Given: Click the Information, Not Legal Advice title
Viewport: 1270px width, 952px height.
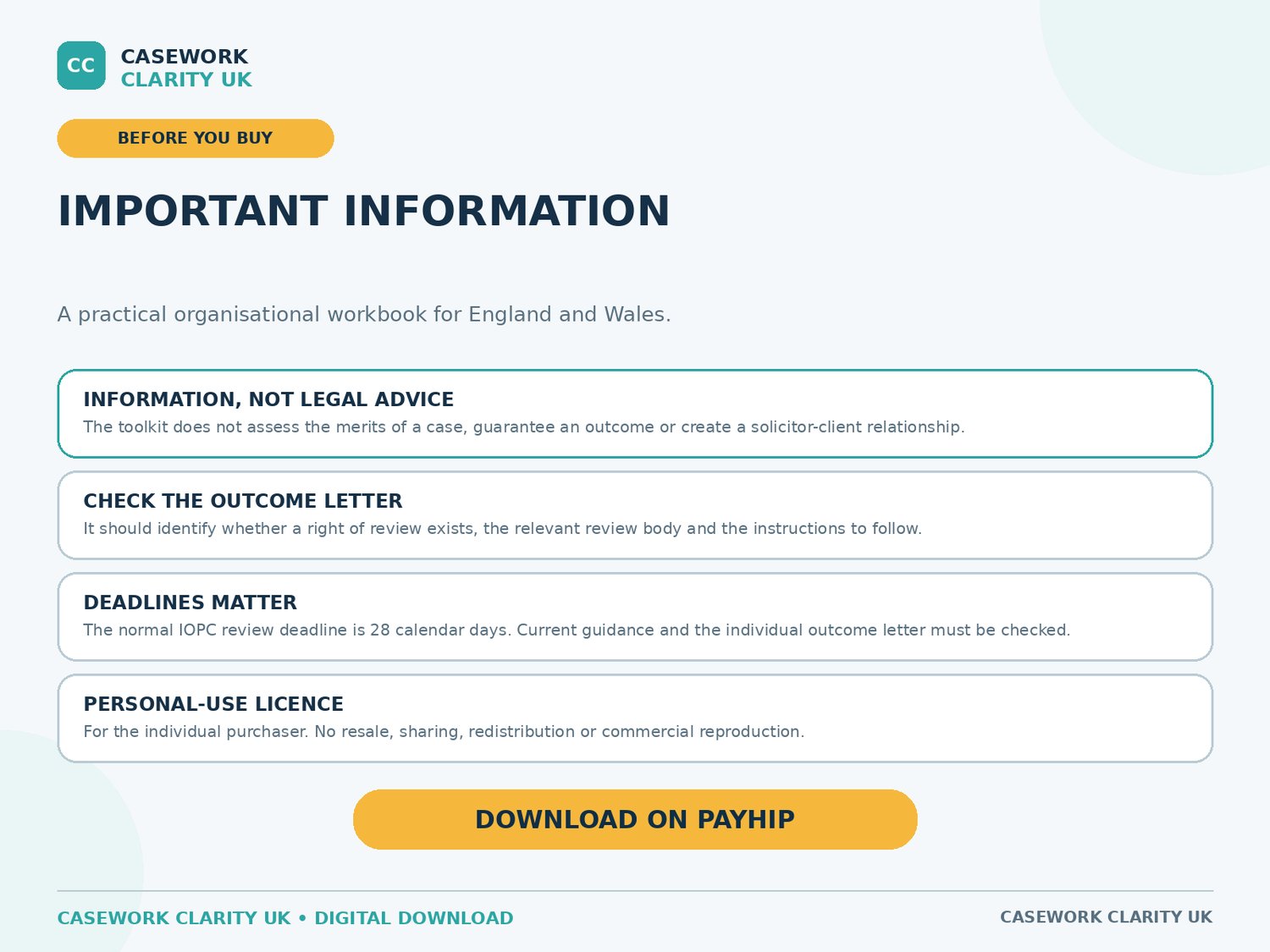Looking at the screenshot, I should (268, 399).
